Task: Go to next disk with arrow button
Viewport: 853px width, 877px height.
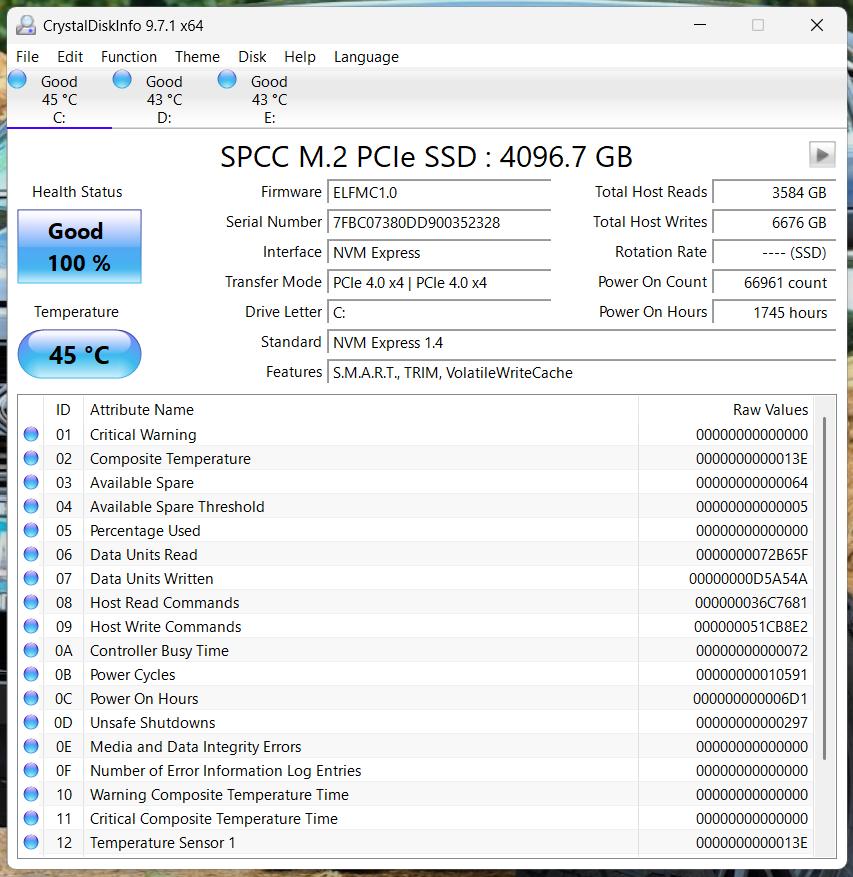Action: (x=822, y=155)
